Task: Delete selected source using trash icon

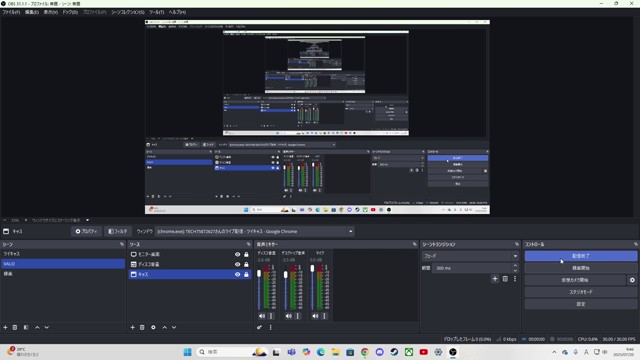Action: pyautogui.click(x=142, y=327)
